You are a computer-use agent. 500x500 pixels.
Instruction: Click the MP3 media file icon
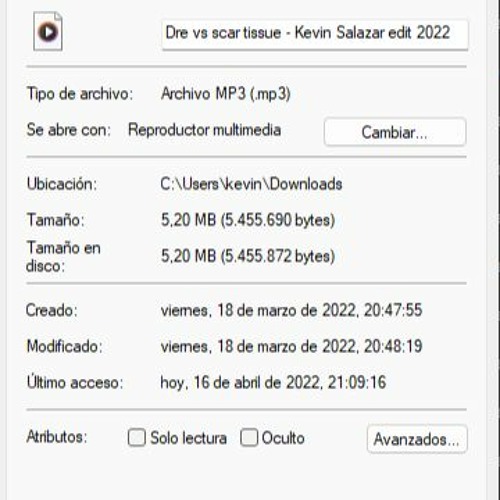tap(48, 31)
